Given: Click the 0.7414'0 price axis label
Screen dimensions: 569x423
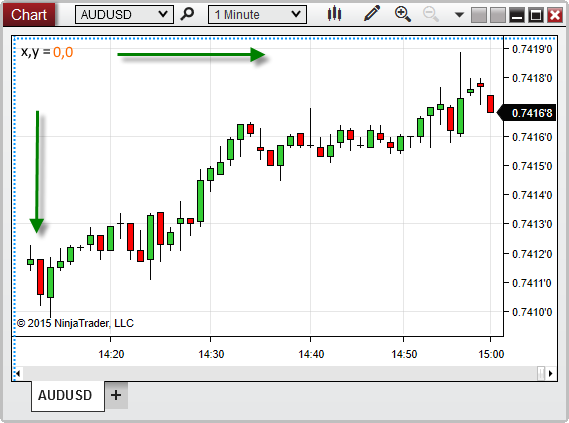Looking at the screenshot, I should tap(532, 195).
